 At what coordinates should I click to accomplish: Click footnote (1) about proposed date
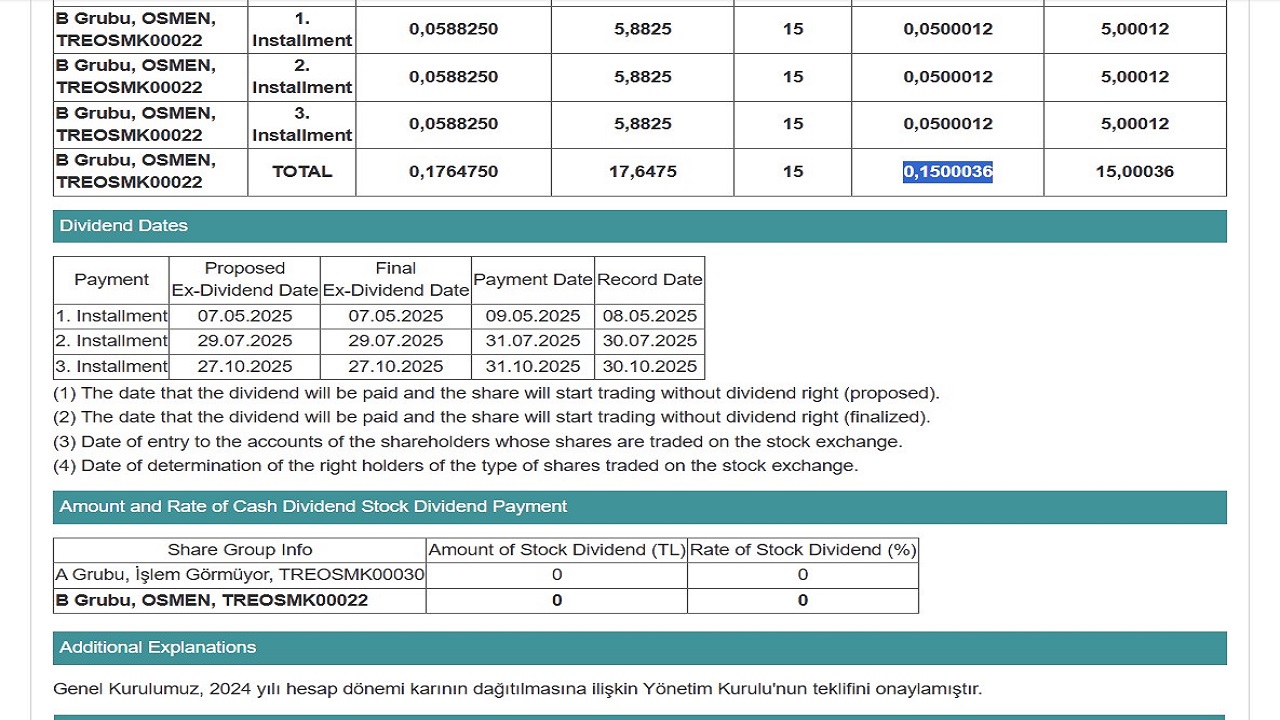496,394
